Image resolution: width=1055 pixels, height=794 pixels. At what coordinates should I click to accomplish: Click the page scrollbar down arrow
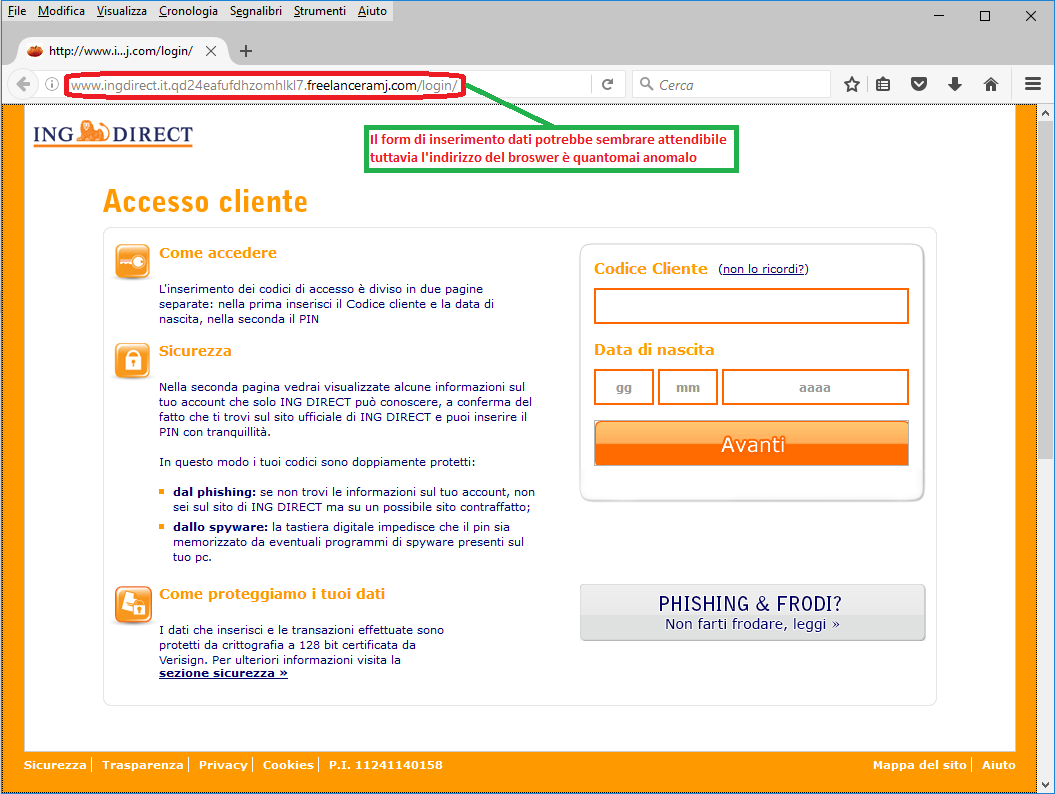(x=1045, y=785)
